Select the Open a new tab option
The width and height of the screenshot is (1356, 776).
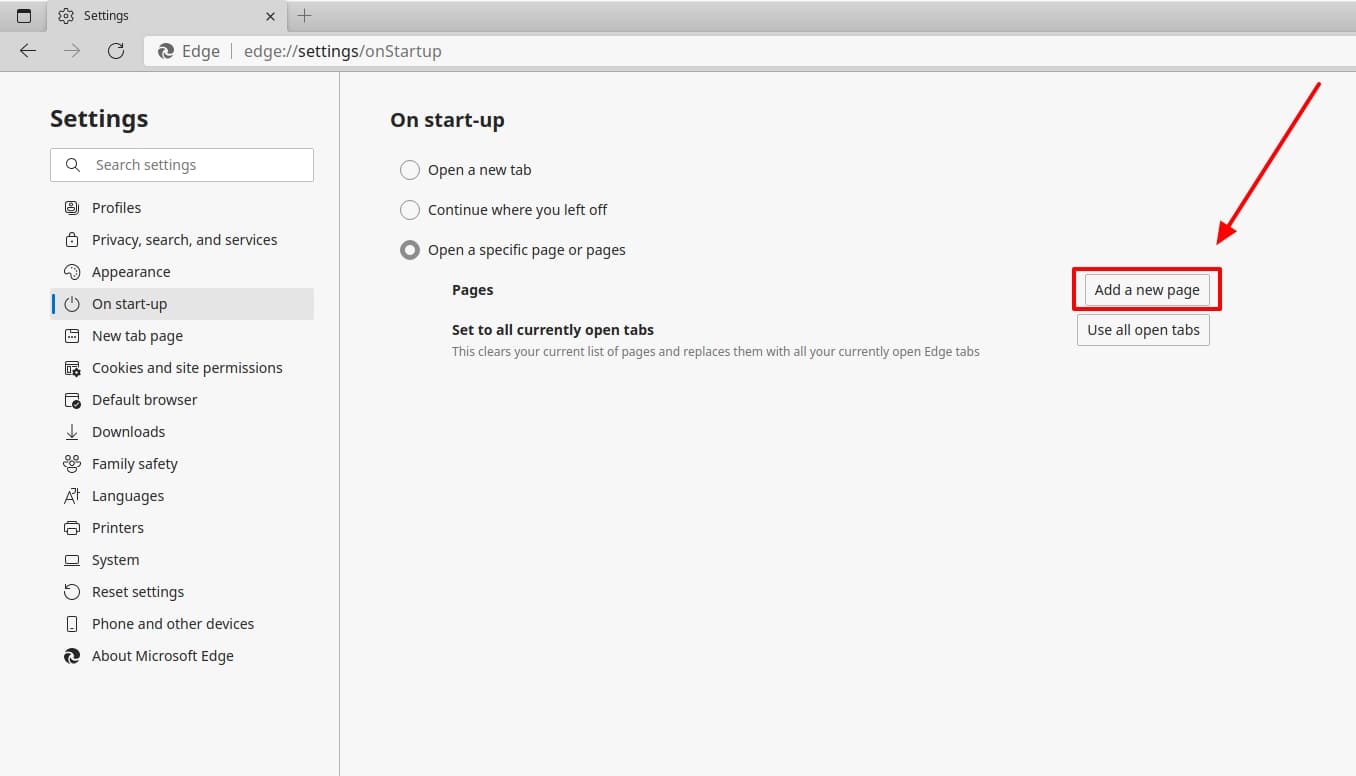pyautogui.click(x=410, y=169)
